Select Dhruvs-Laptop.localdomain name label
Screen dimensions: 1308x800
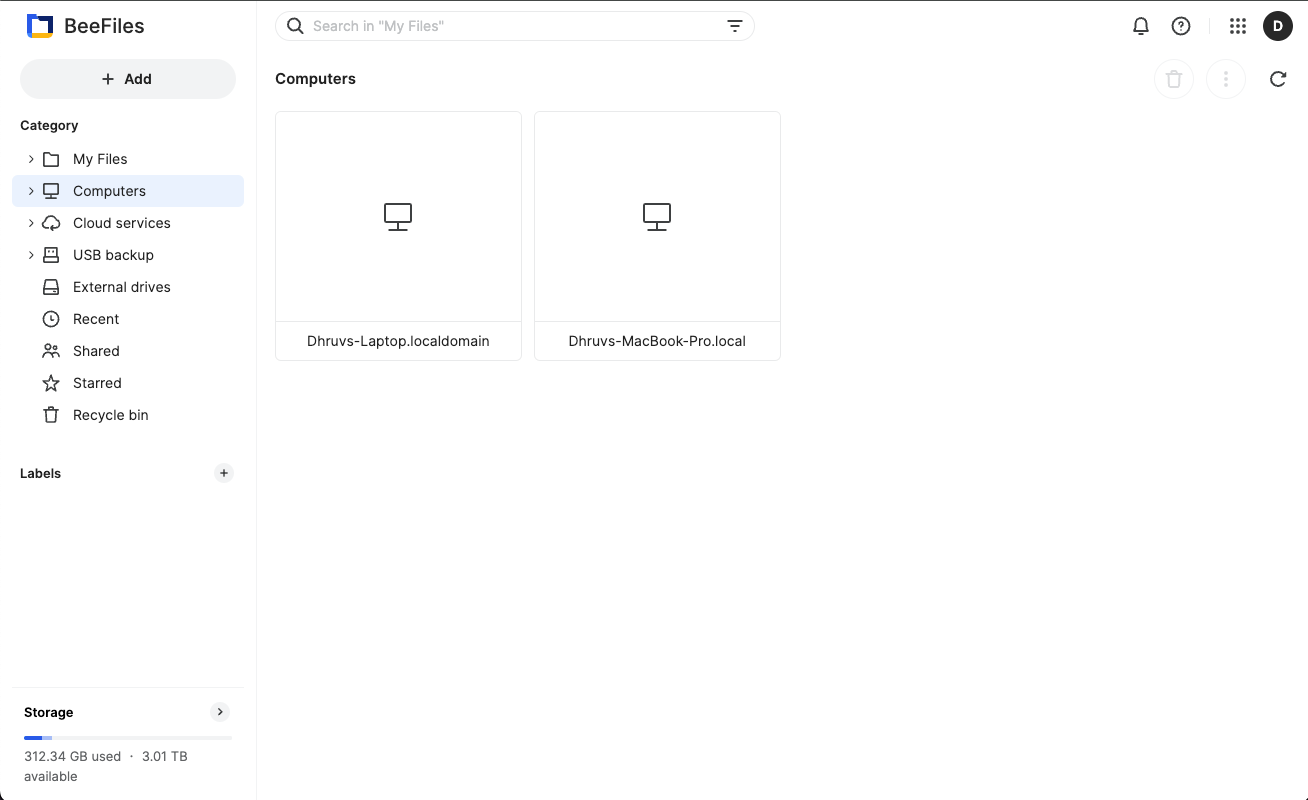click(x=398, y=341)
